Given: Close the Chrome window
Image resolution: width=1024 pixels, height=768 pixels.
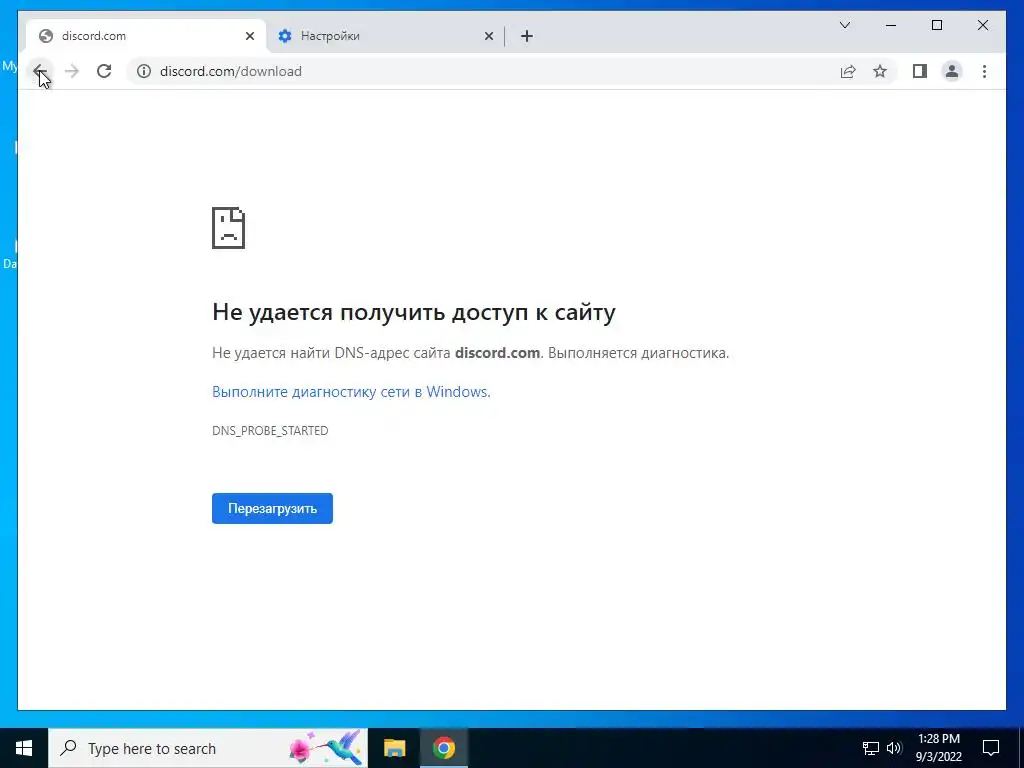Looking at the screenshot, I should point(983,25).
